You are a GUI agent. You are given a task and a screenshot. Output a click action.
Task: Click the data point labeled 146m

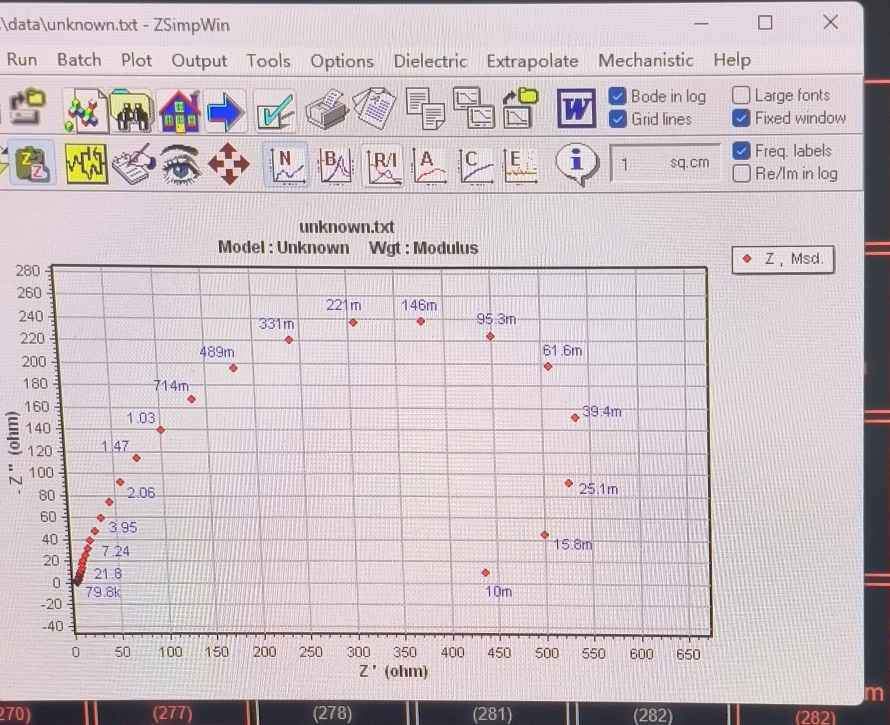[x=421, y=321]
